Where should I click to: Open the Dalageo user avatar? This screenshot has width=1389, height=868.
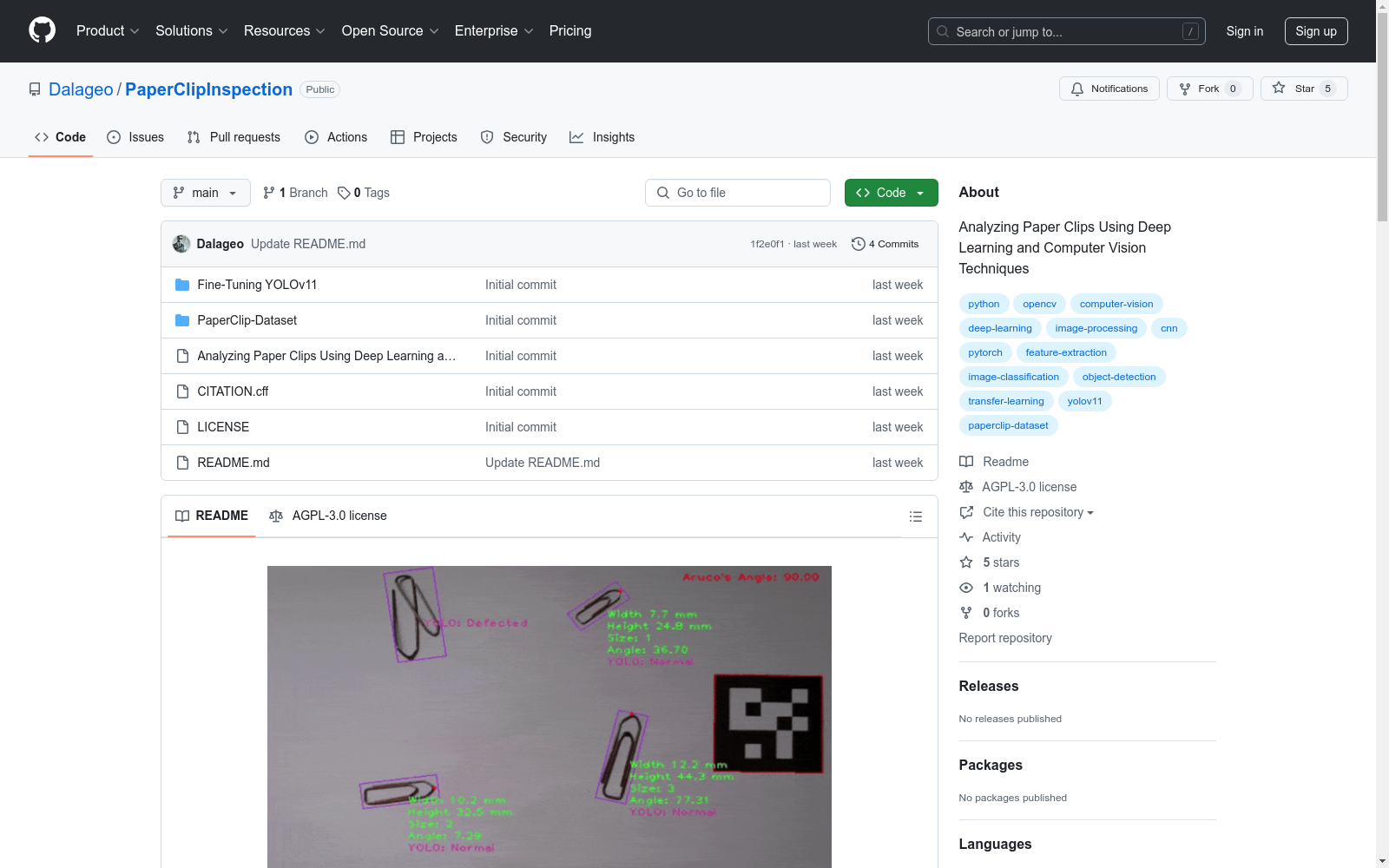(181, 244)
